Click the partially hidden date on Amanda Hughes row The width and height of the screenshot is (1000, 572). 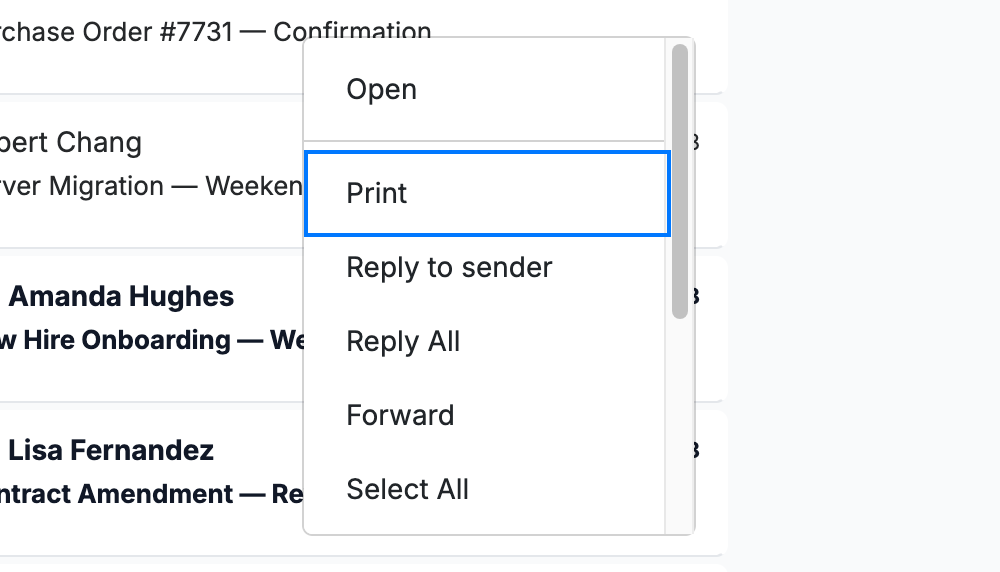pyautogui.click(x=697, y=297)
